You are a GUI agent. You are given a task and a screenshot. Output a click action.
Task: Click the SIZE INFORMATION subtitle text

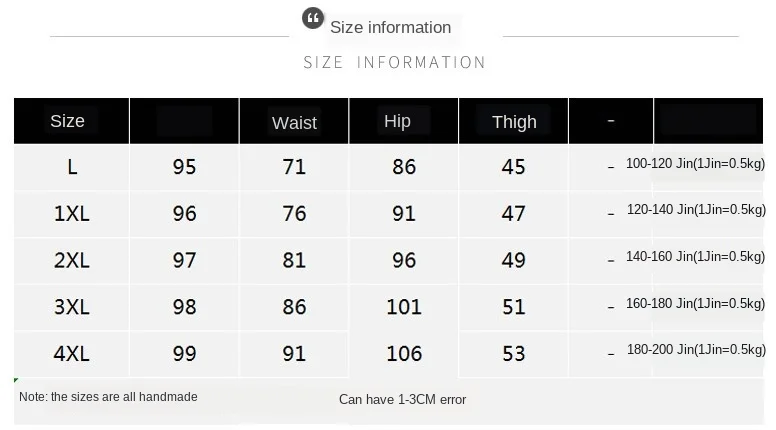pos(394,62)
